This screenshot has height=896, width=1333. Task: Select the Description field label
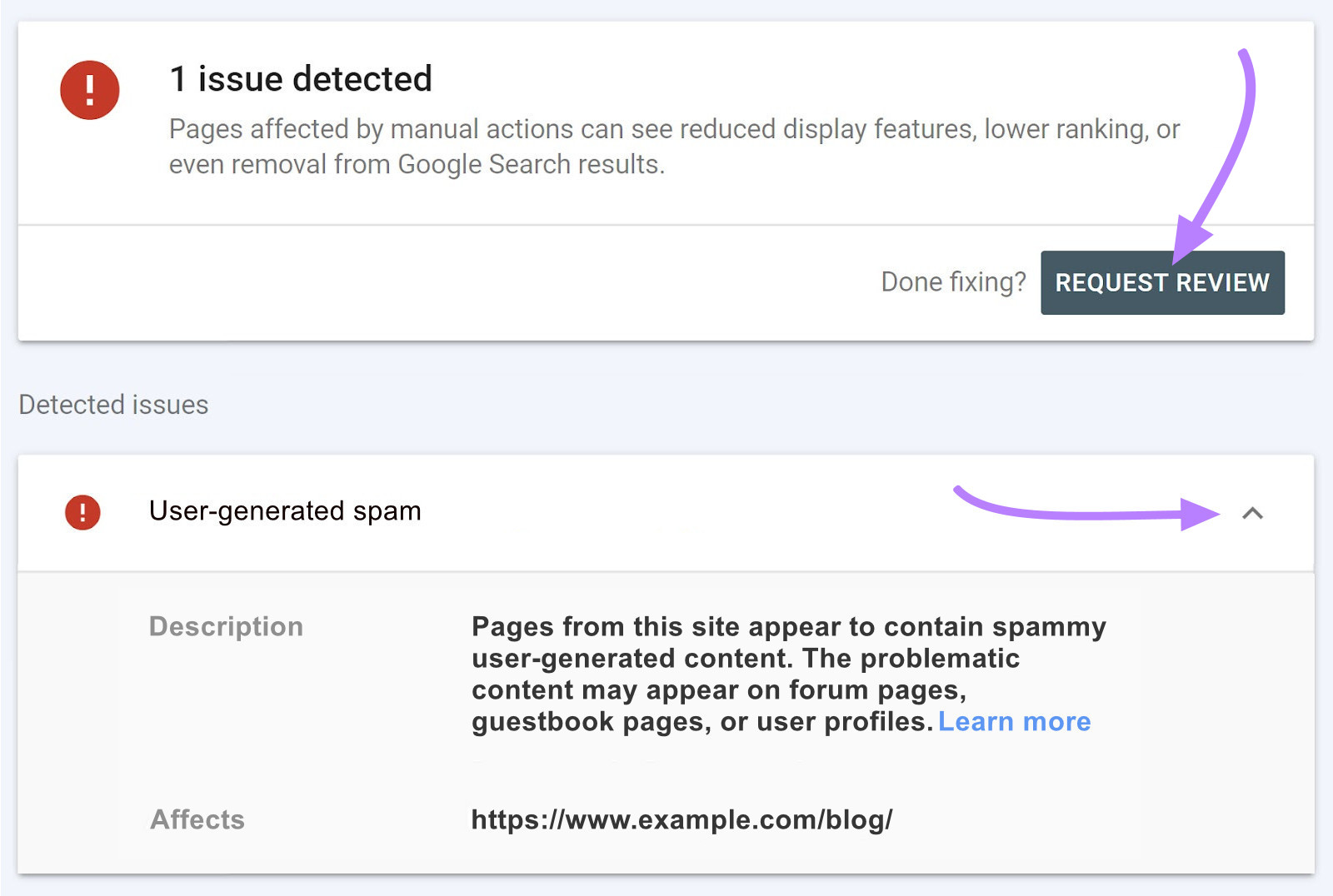tap(226, 626)
